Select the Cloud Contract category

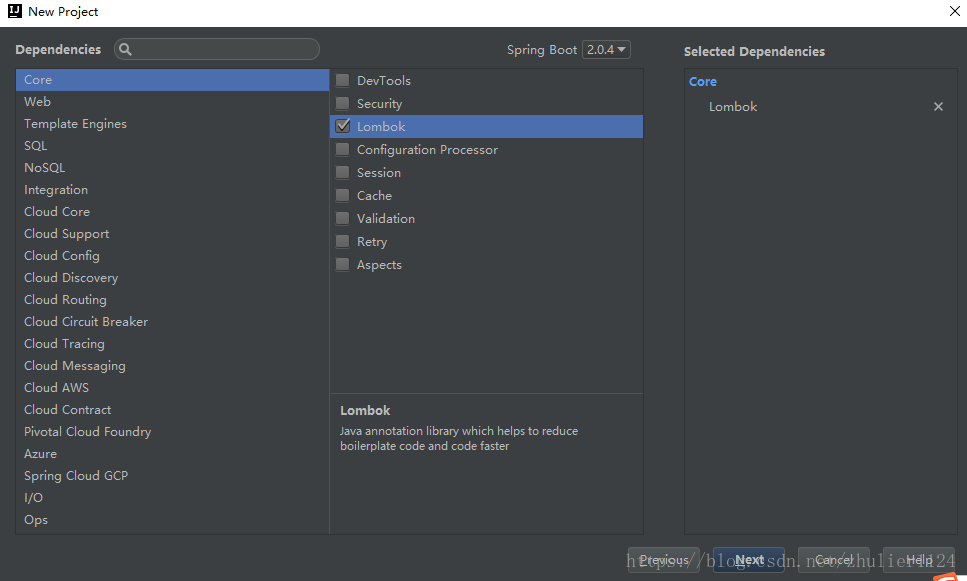tap(173, 410)
